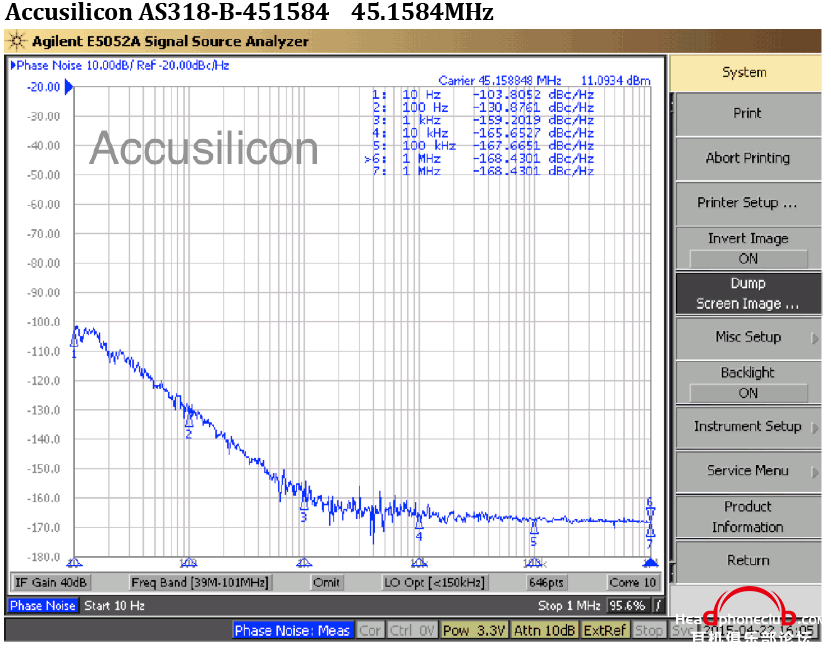Choose Print from the System menu
The image size is (831, 651).
[748, 113]
